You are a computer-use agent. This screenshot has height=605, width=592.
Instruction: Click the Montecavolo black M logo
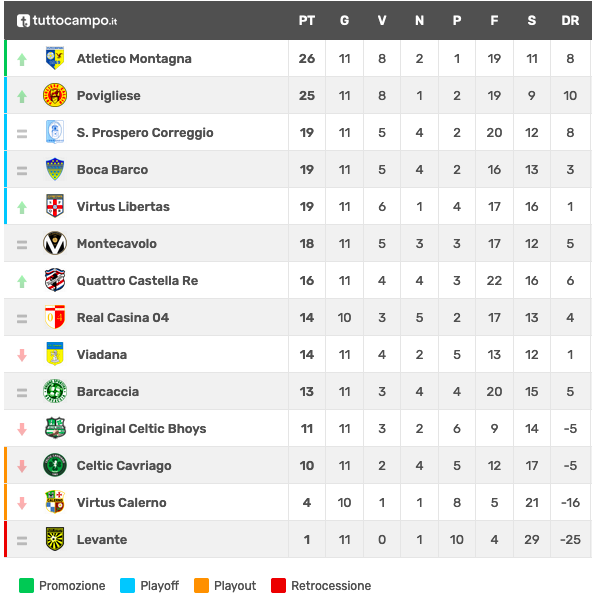coord(55,243)
